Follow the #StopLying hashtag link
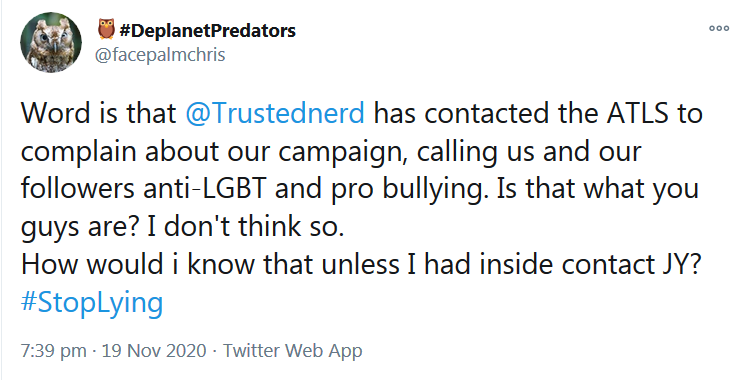This screenshot has height=380, width=742. 92,303
